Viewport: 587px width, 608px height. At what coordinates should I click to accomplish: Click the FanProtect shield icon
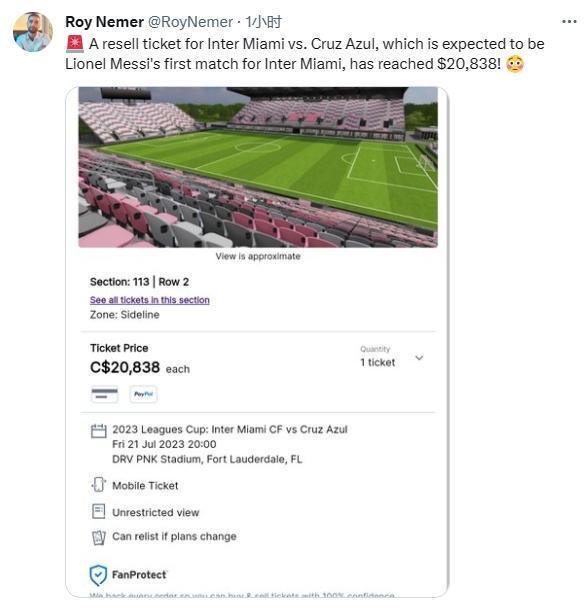[x=98, y=575]
